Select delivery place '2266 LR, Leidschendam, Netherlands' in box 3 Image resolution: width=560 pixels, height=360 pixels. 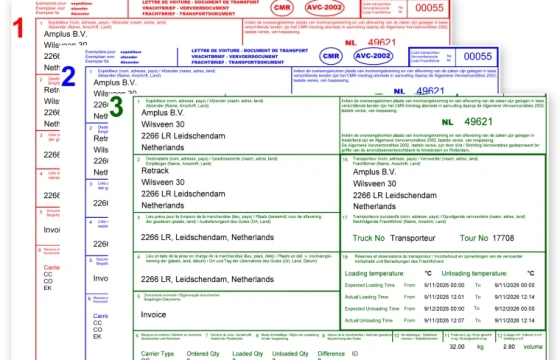coord(208,238)
